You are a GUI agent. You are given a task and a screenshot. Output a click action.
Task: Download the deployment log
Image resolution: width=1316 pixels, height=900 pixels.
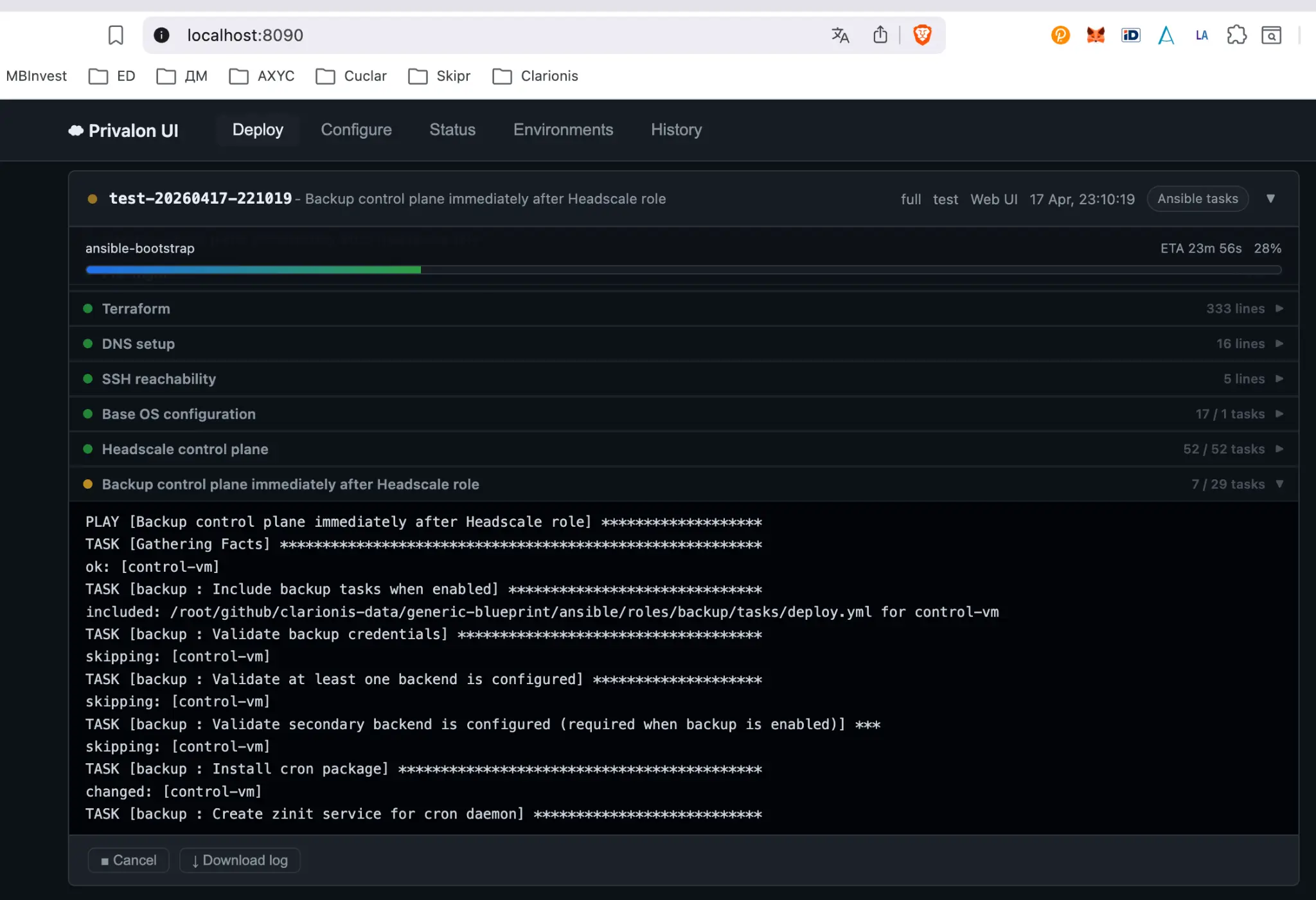[x=239, y=860]
